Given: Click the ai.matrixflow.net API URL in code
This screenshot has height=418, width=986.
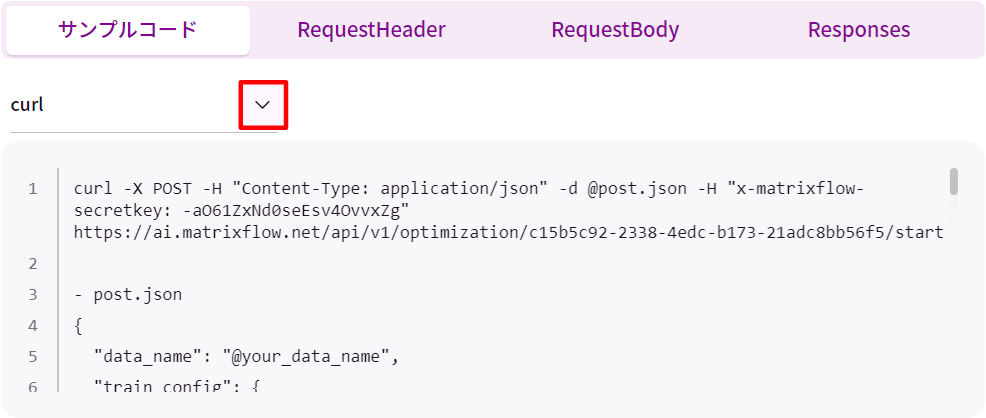Looking at the screenshot, I should 508,233.
